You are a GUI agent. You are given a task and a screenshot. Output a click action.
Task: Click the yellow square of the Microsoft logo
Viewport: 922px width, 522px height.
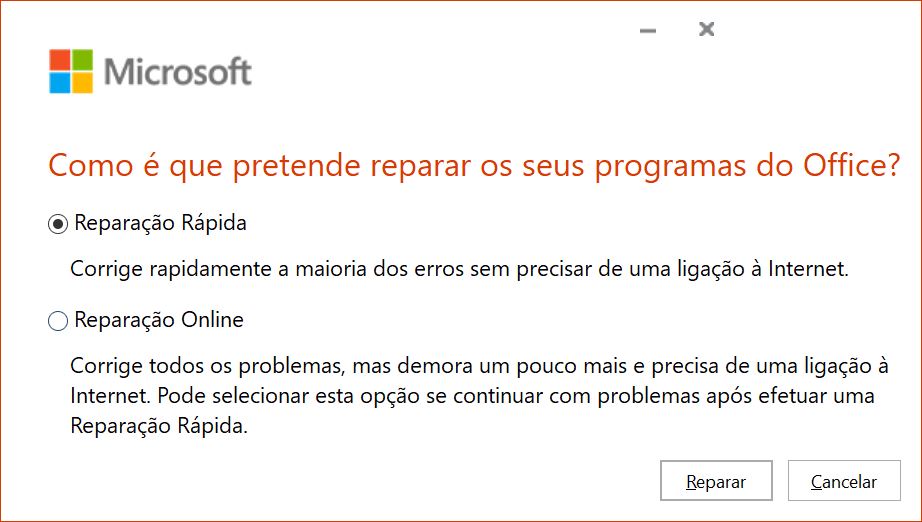82,83
